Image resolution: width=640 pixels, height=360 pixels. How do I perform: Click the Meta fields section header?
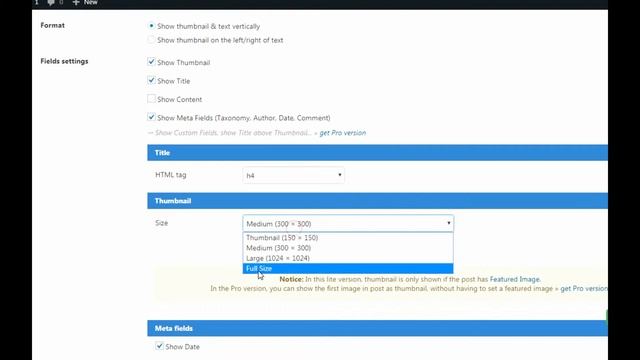[378, 328]
